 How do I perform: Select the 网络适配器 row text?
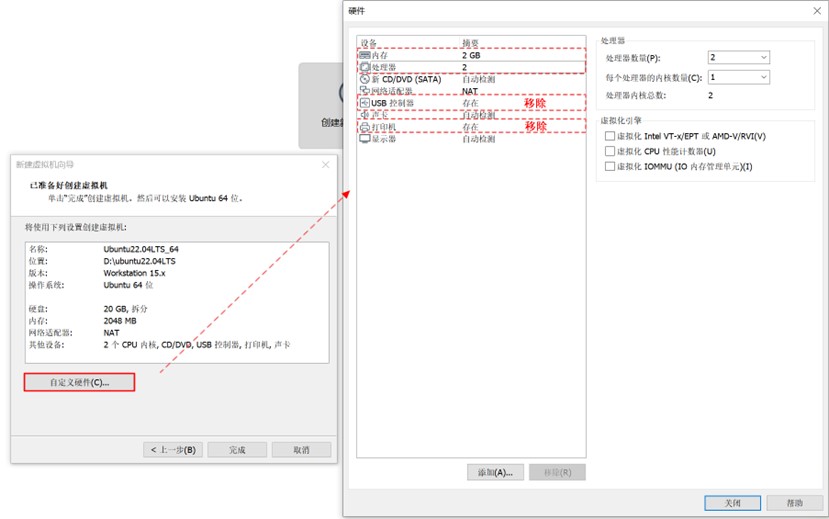[392, 91]
